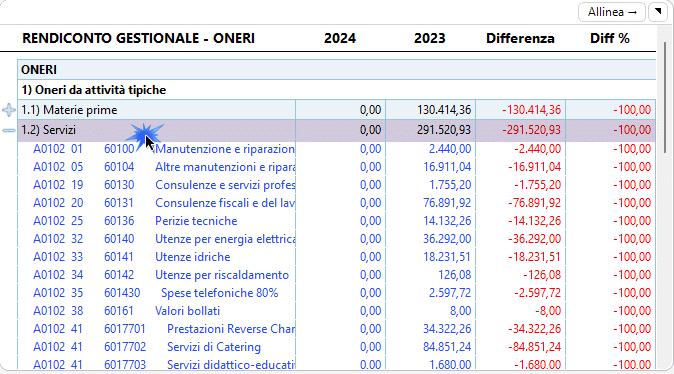
Task: Click the 2023 value 291.520,93 for Servizi
Action: coord(444,130)
